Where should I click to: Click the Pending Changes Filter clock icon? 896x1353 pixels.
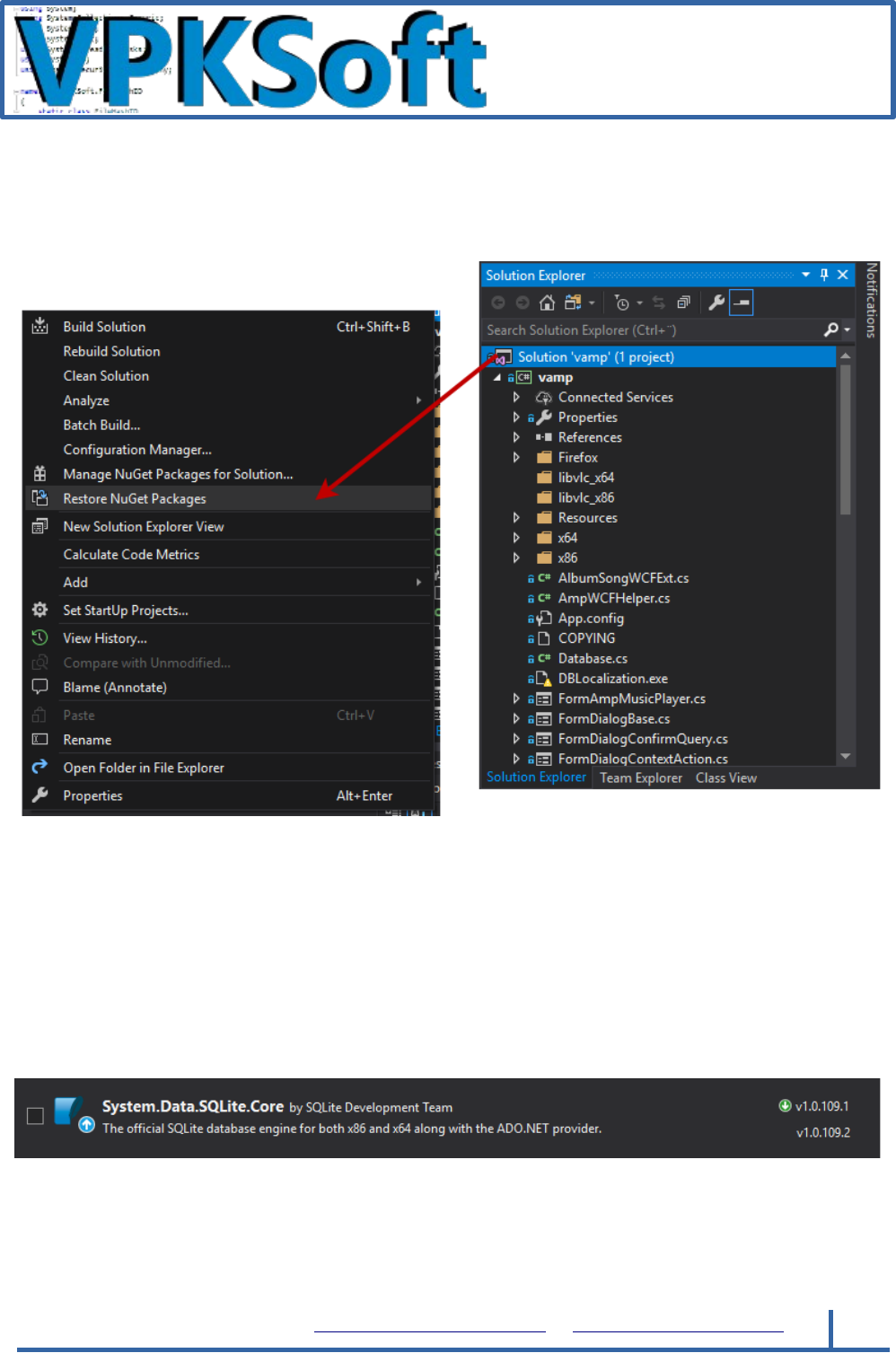(621, 303)
